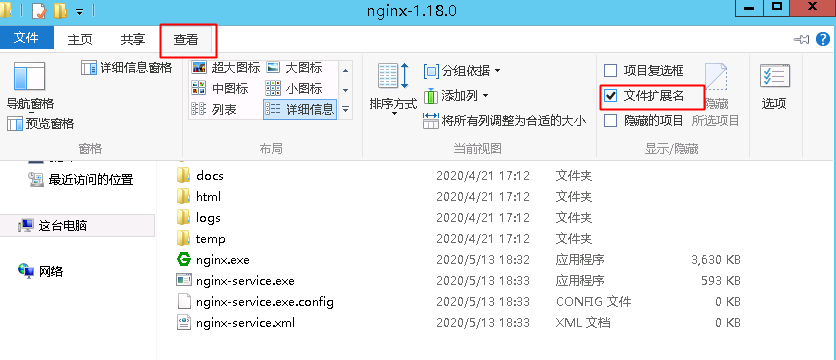Viewport: 836px width, 360px height.
Task: Click the html folder icon
Action: pyautogui.click(x=183, y=196)
